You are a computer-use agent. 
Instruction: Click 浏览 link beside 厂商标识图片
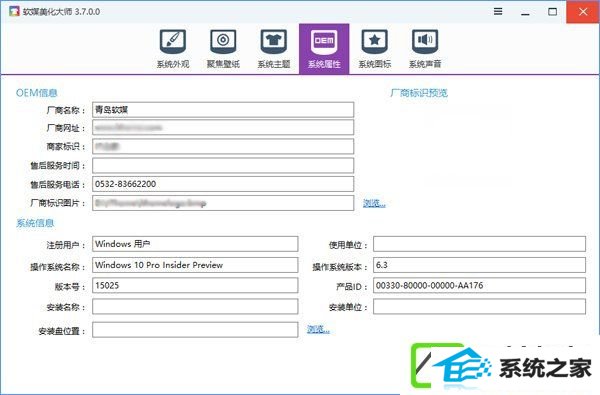pyautogui.click(x=374, y=203)
